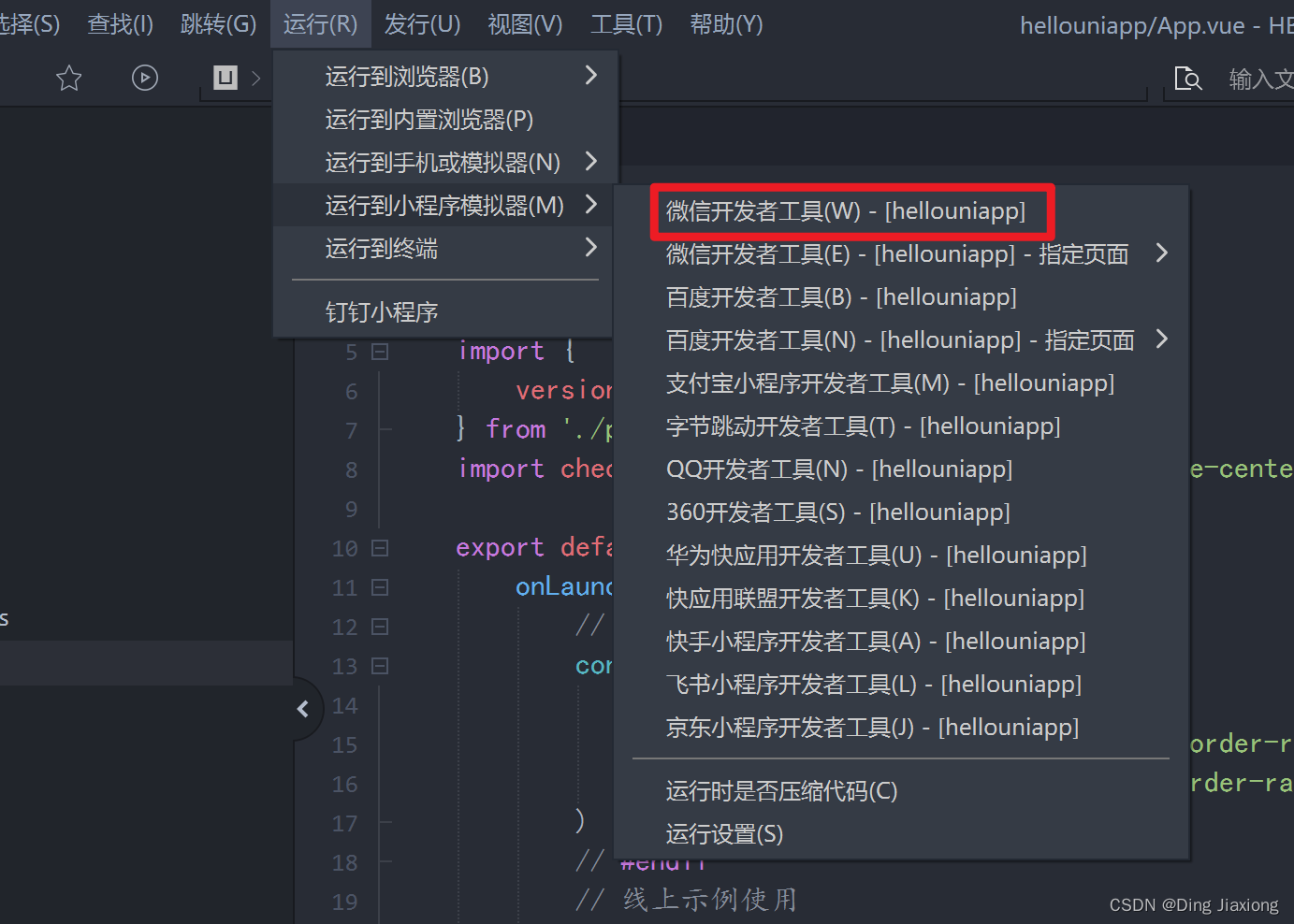Open the 查找(I) menu
Image resolution: width=1294 pixels, height=924 pixels.
120,24
